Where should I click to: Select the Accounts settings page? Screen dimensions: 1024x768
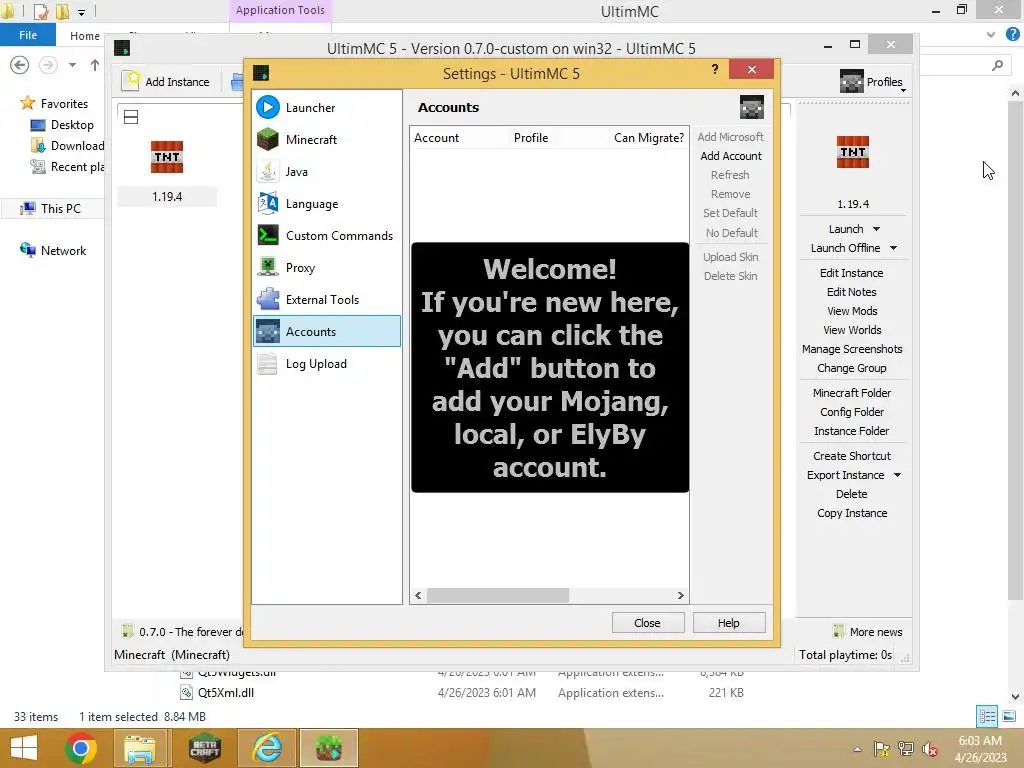(x=327, y=331)
